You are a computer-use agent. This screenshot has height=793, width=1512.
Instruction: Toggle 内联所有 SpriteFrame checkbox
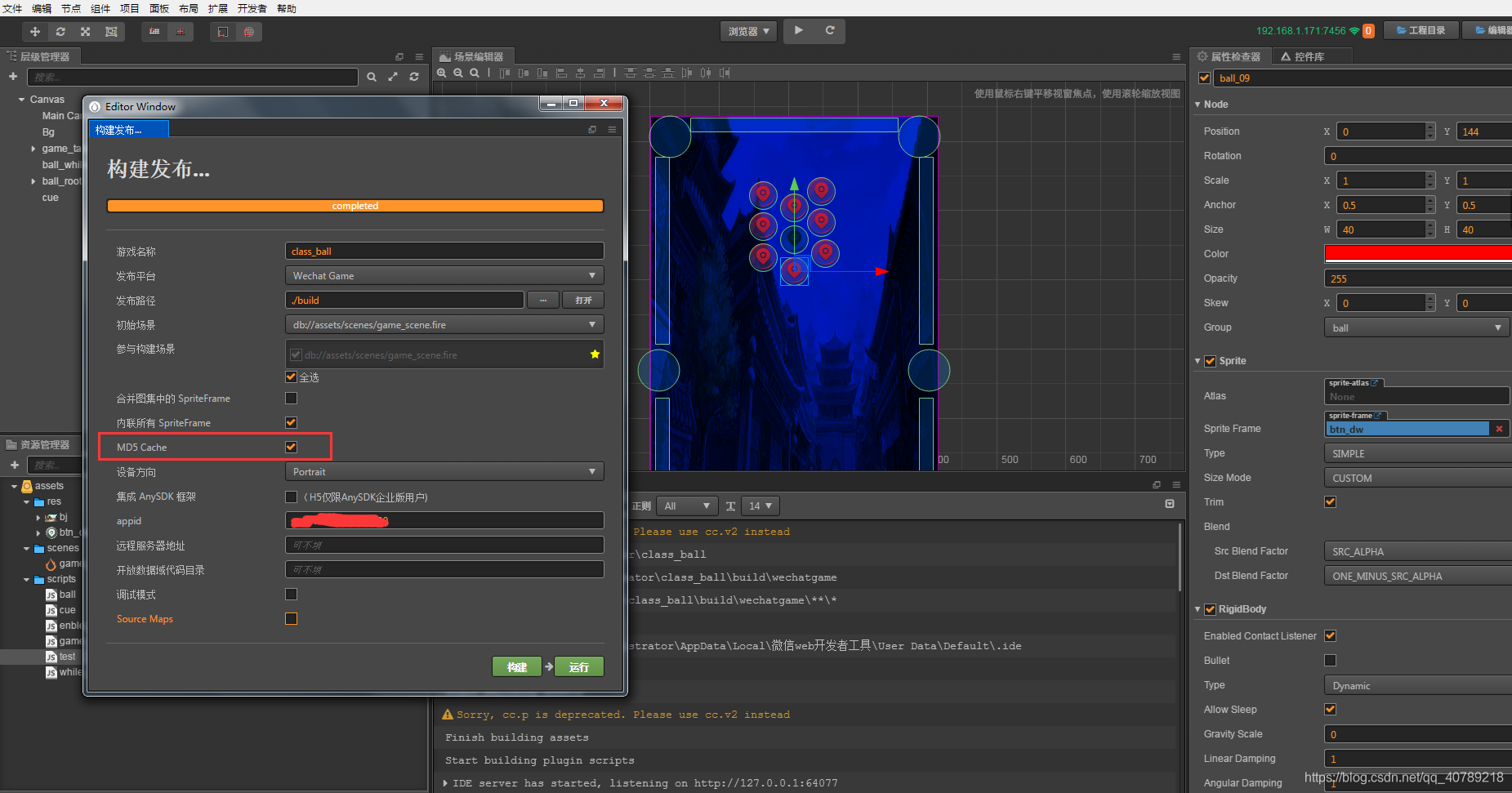291,422
